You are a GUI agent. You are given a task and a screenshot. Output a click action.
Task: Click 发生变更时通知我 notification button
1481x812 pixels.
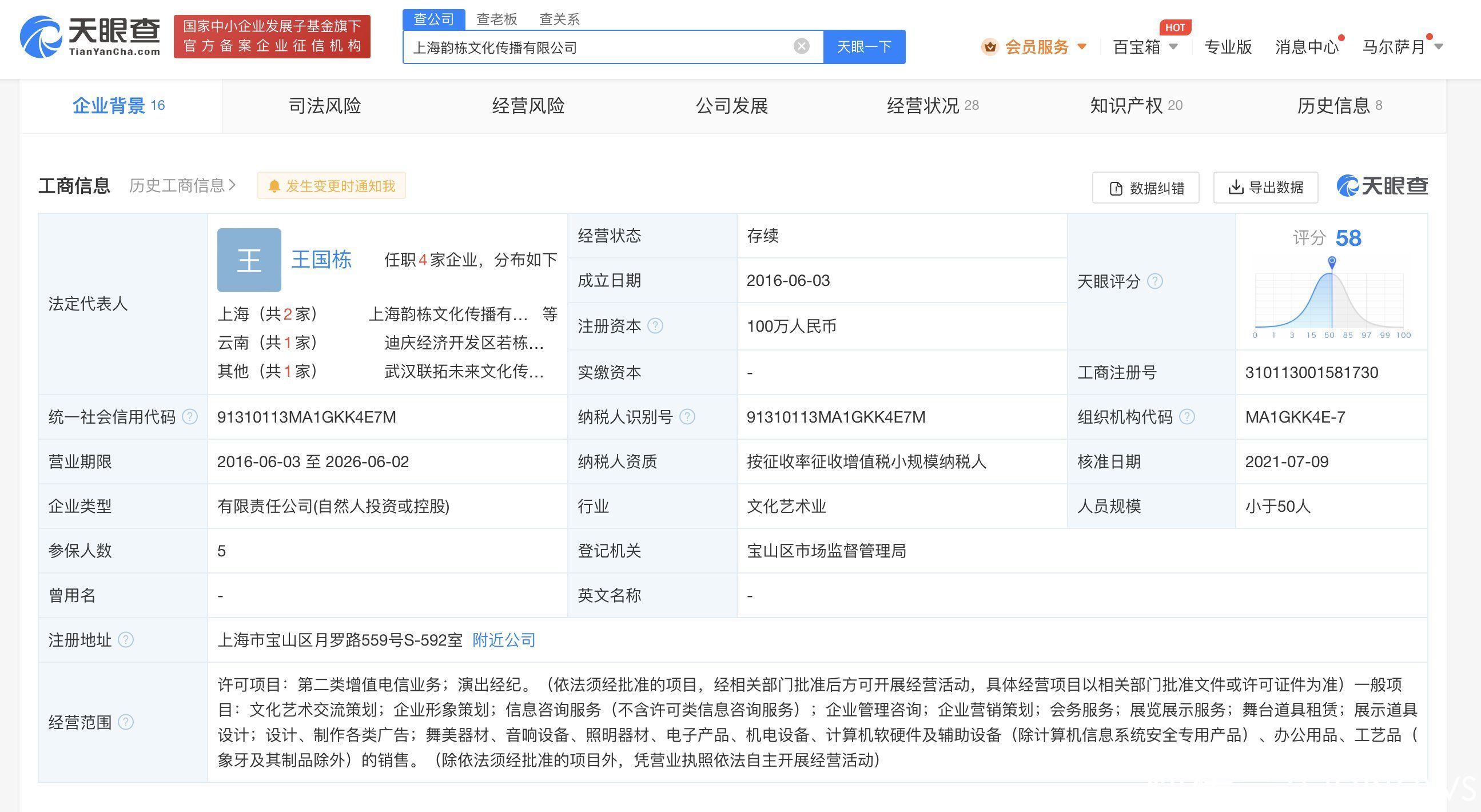tap(331, 186)
